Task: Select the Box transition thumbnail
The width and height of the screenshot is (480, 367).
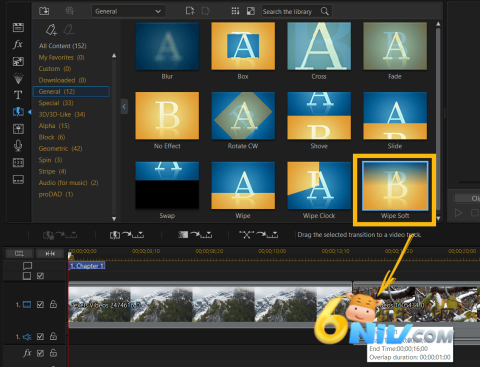Action: tap(243, 46)
